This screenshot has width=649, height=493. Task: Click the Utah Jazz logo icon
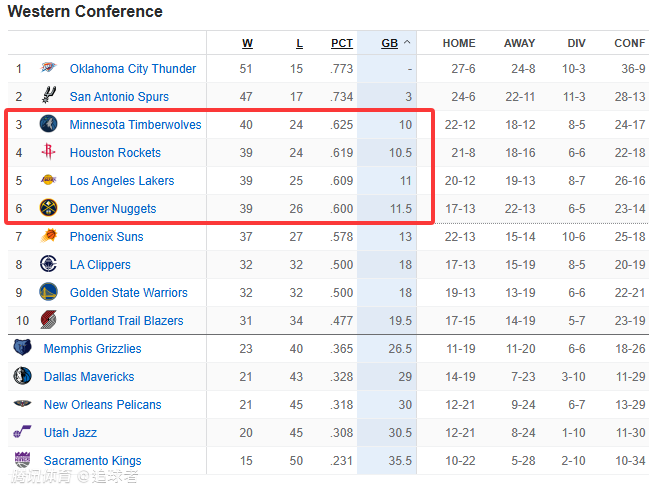(22, 433)
